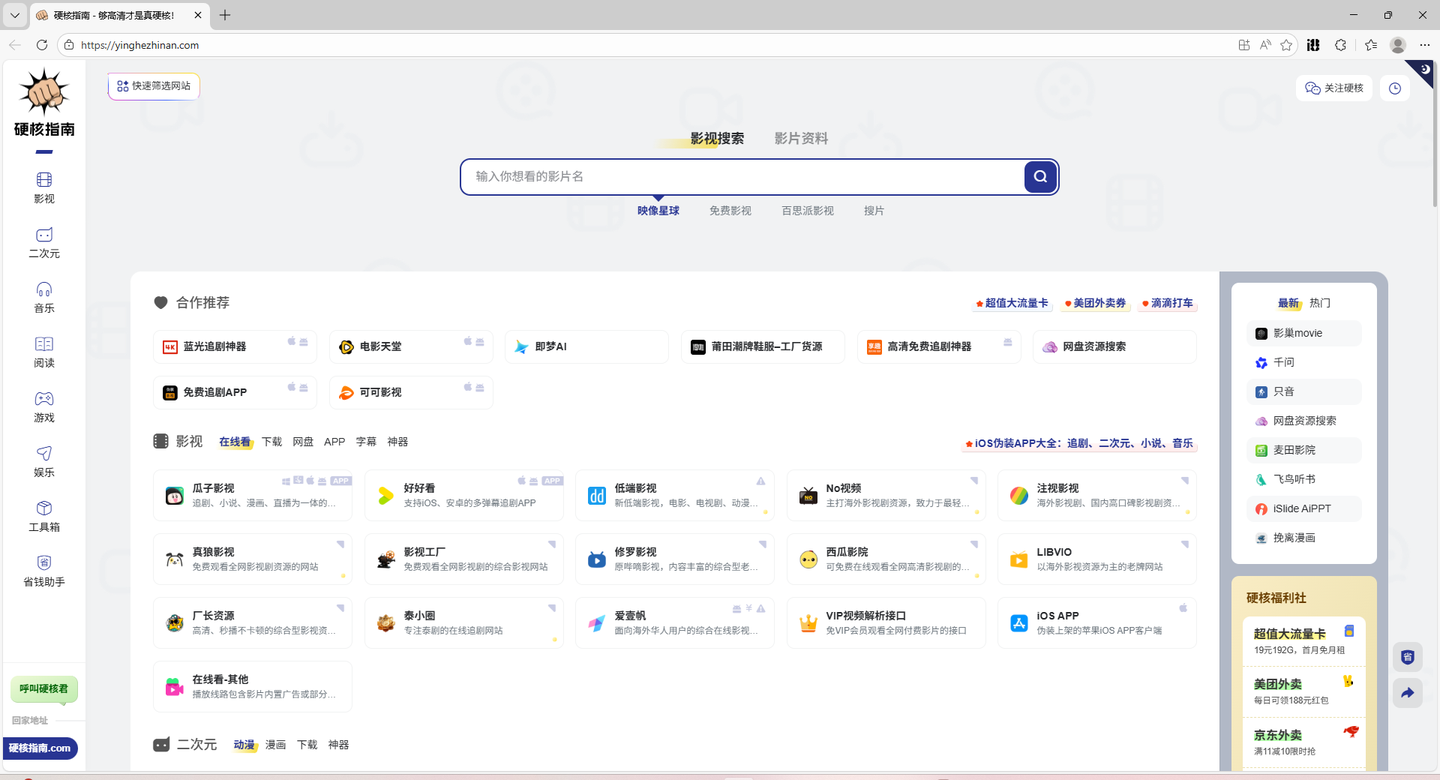
Task: Open the history clock button
Action: [x=1395, y=88]
